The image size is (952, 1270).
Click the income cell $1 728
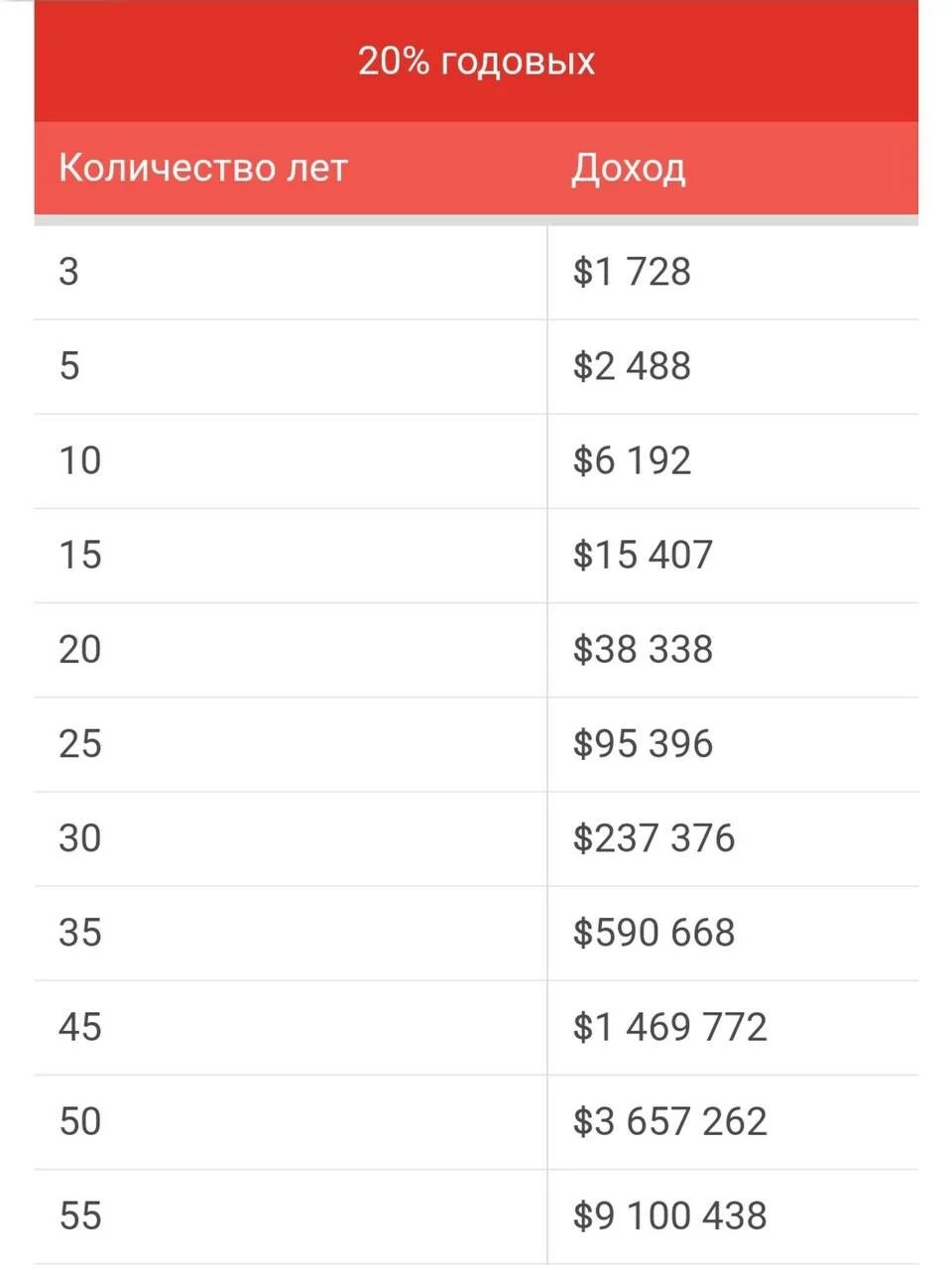pyautogui.click(x=632, y=271)
